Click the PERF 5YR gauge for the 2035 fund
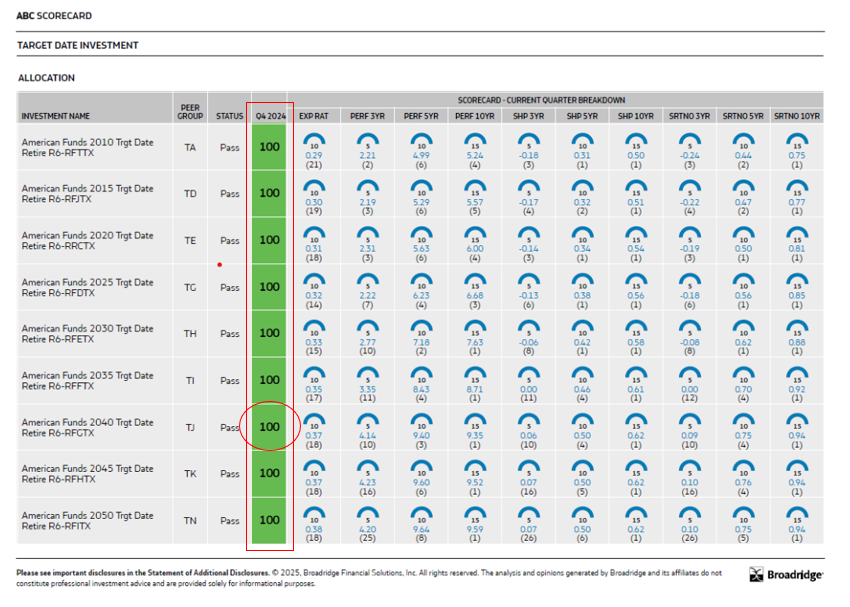 (421, 374)
